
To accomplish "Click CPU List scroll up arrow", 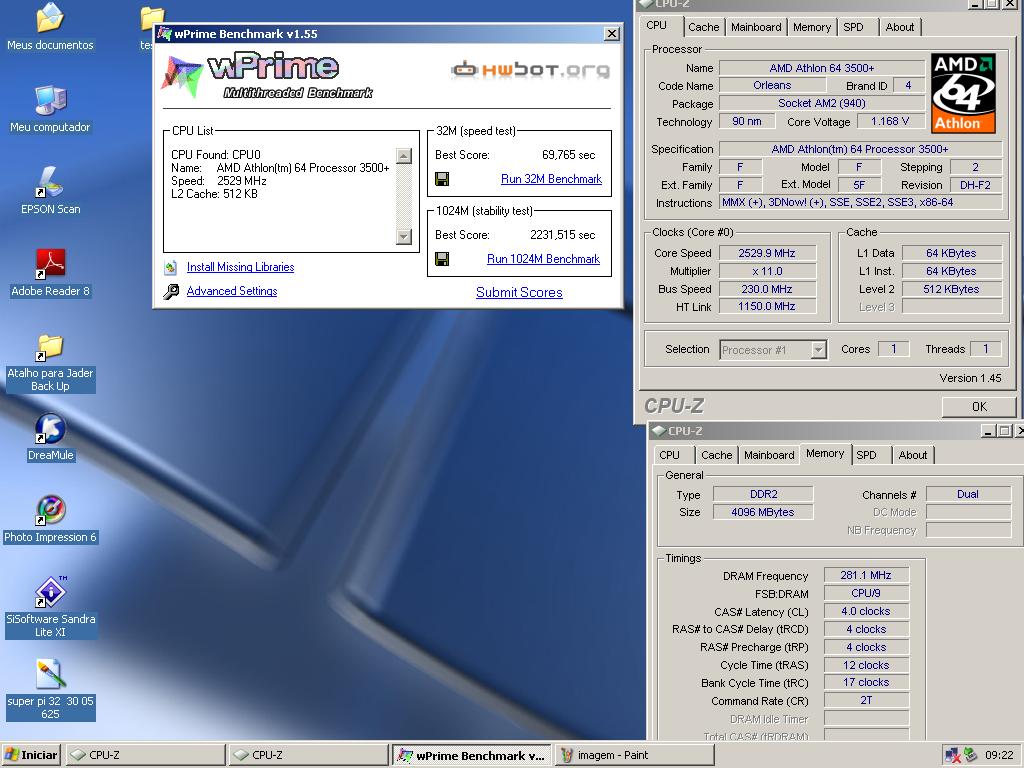I will (404, 156).
